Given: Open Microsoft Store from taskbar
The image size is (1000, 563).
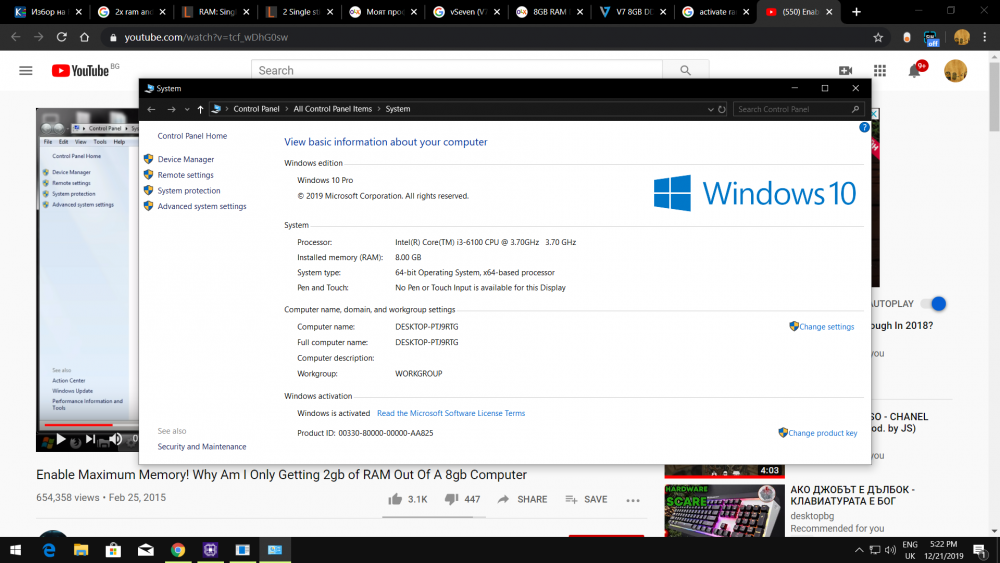Looking at the screenshot, I should [114, 550].
